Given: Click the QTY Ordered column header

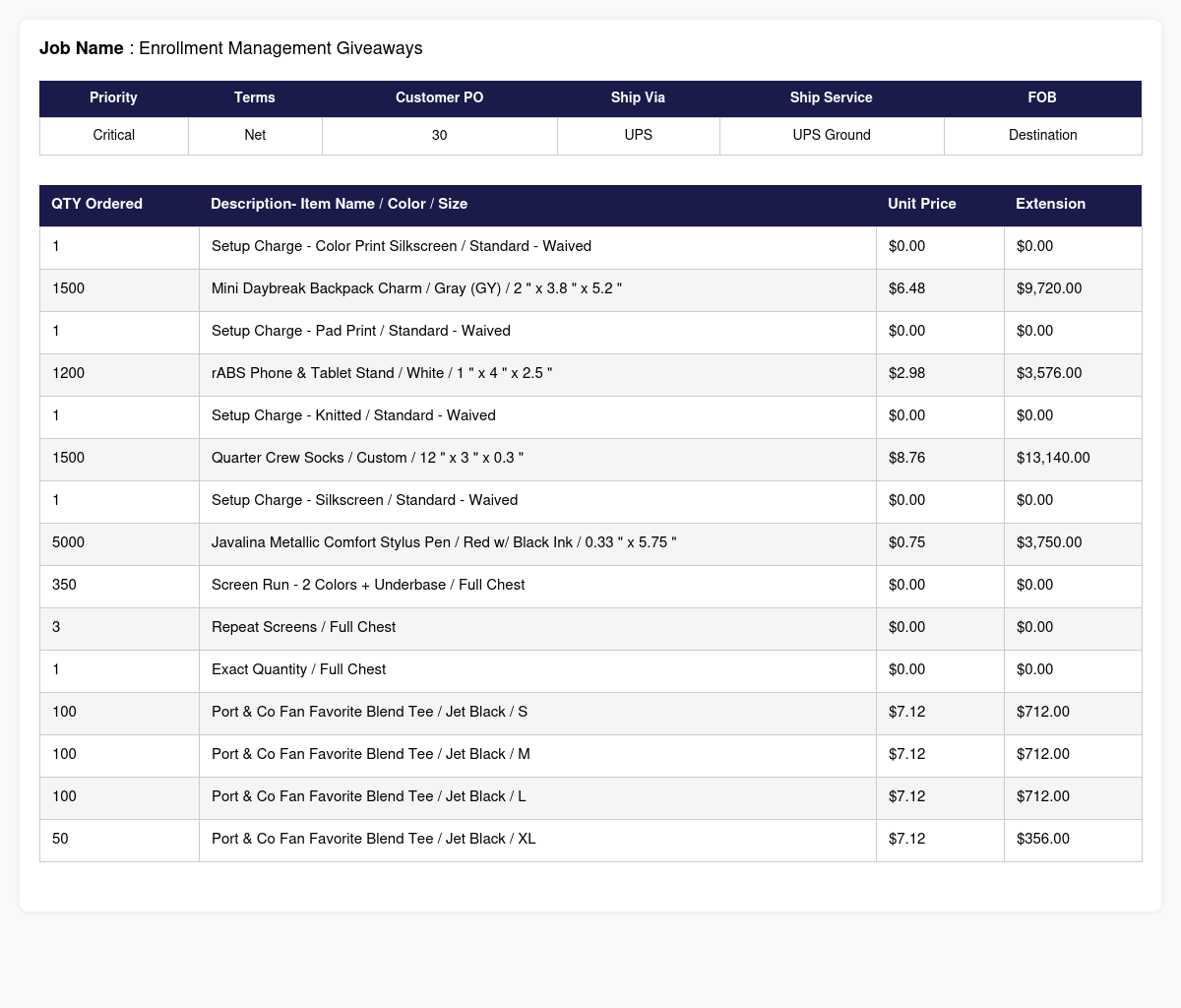Looking at the screenshot, I should point(119,205).
